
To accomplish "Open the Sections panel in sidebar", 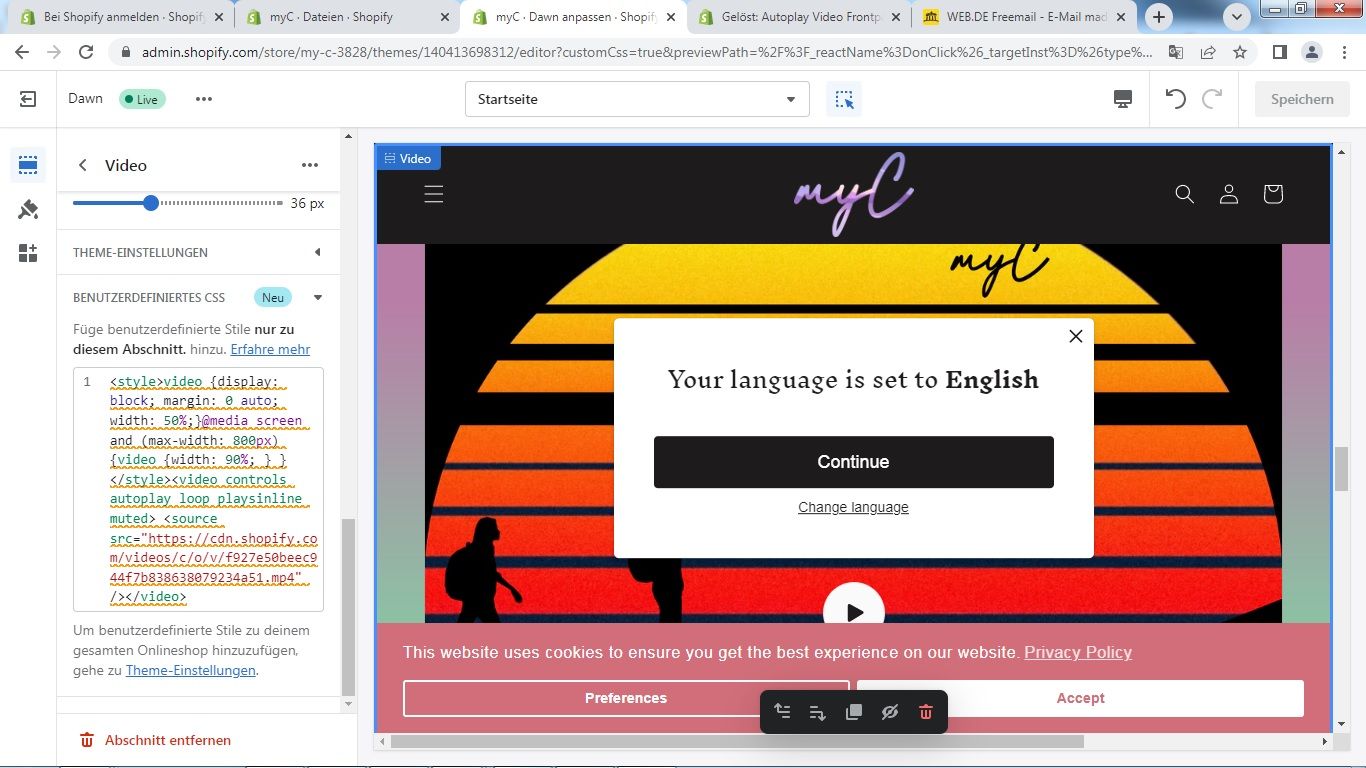I will [x=28, y=165].
